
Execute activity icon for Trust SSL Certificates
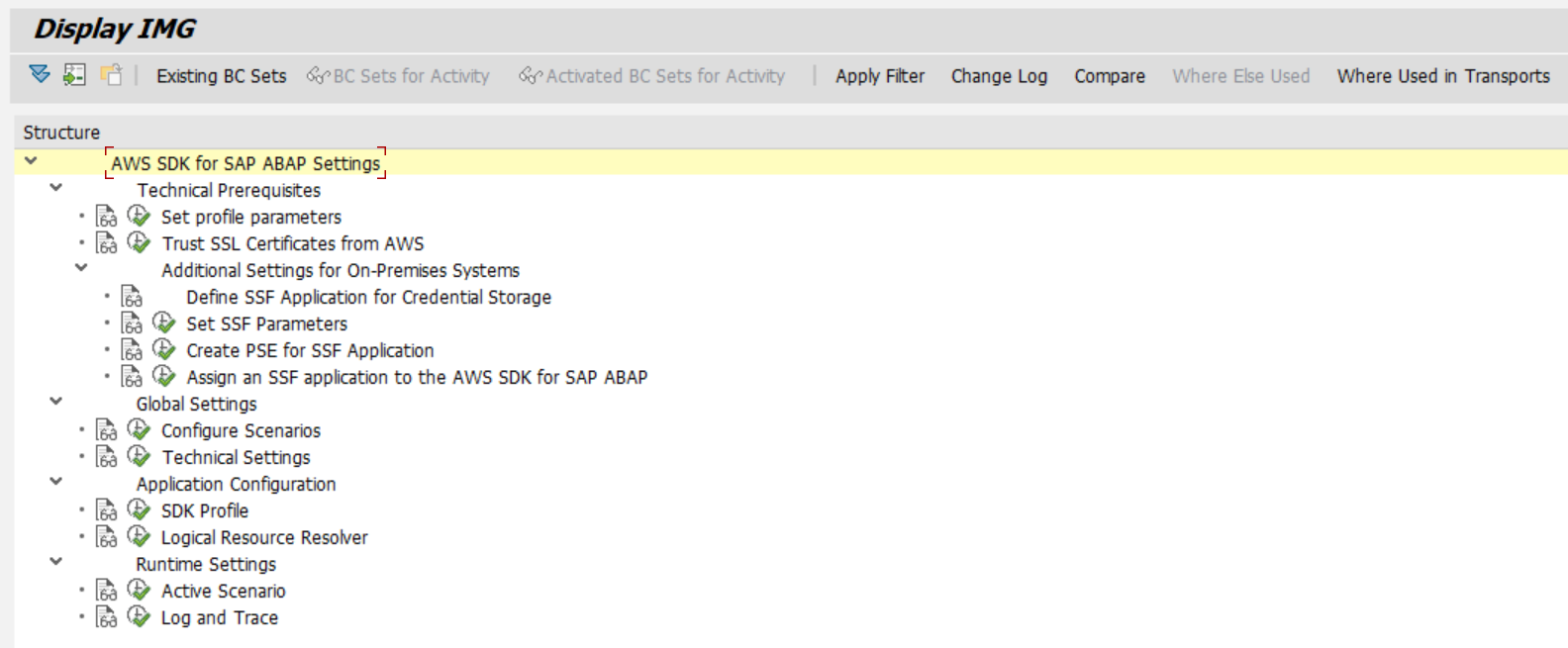coord(139,242)
